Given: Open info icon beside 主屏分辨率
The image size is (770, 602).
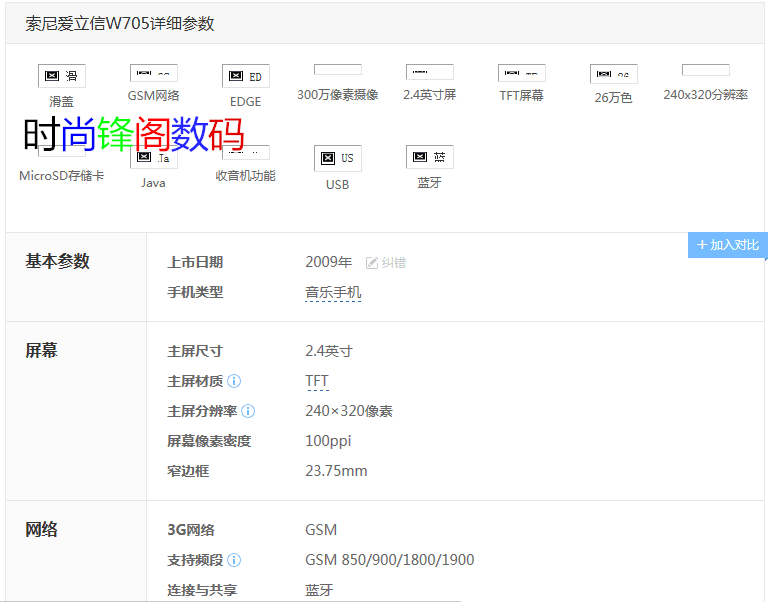Looking at the screenshot, I should coord(248,411).
